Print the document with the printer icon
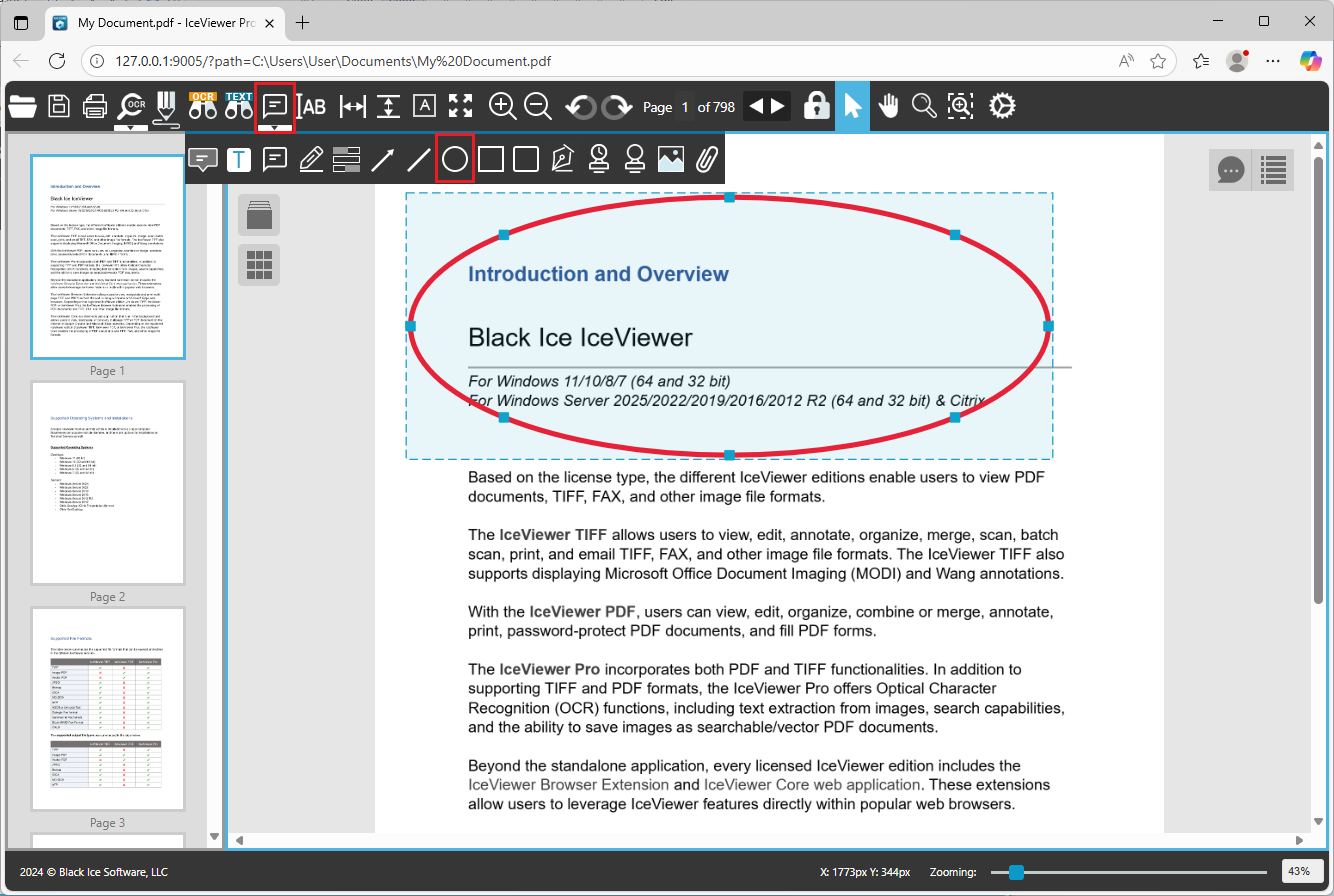The height and width of the screenshot is (896, 1334). (95, 106)
